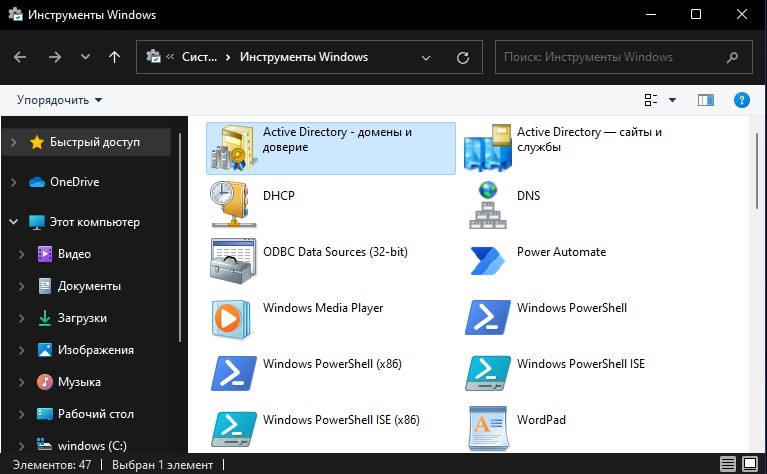The width and height of the screenshot is (767, 474).
Task: Expand the Видео tree node
Action: point(22,254)
